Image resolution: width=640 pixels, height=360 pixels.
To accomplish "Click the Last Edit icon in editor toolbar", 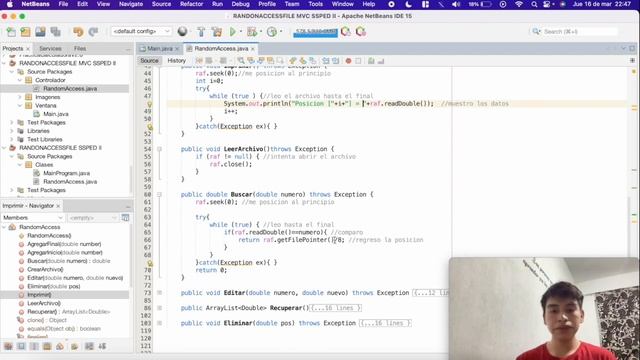I will pyautogui.click(x=199, y=61).
